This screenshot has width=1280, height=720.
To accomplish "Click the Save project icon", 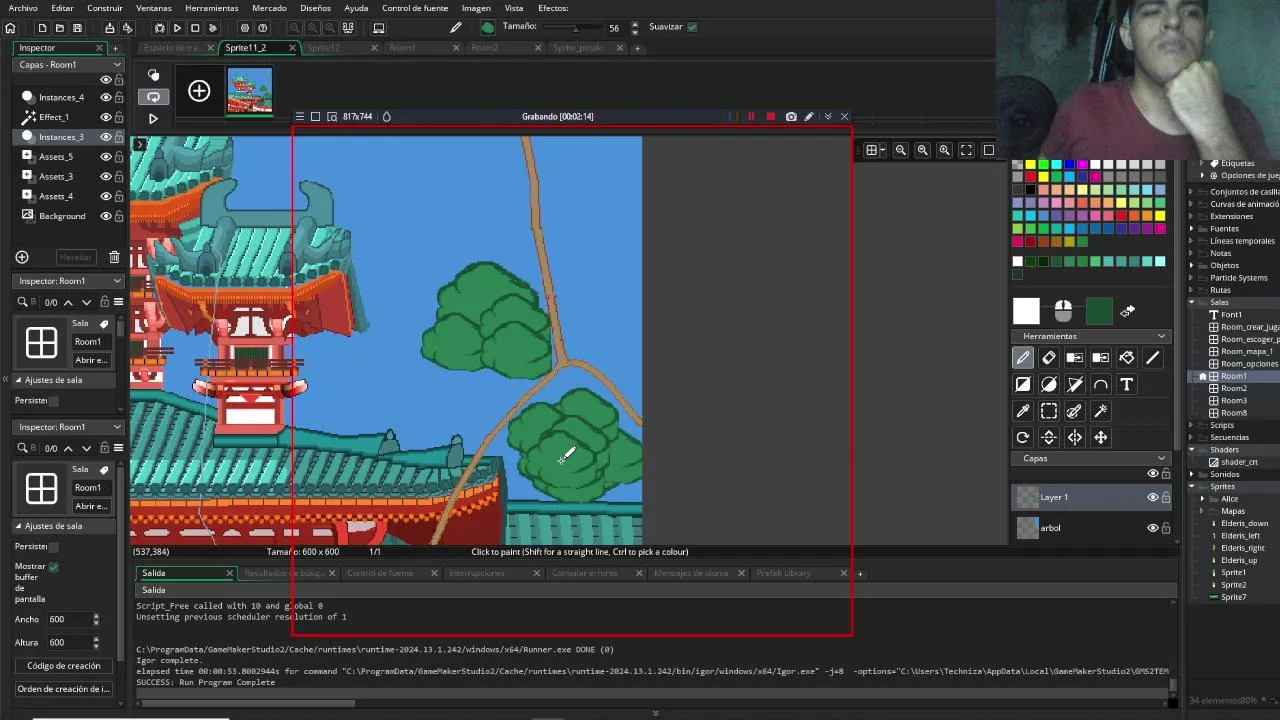I will coord(77,28).
